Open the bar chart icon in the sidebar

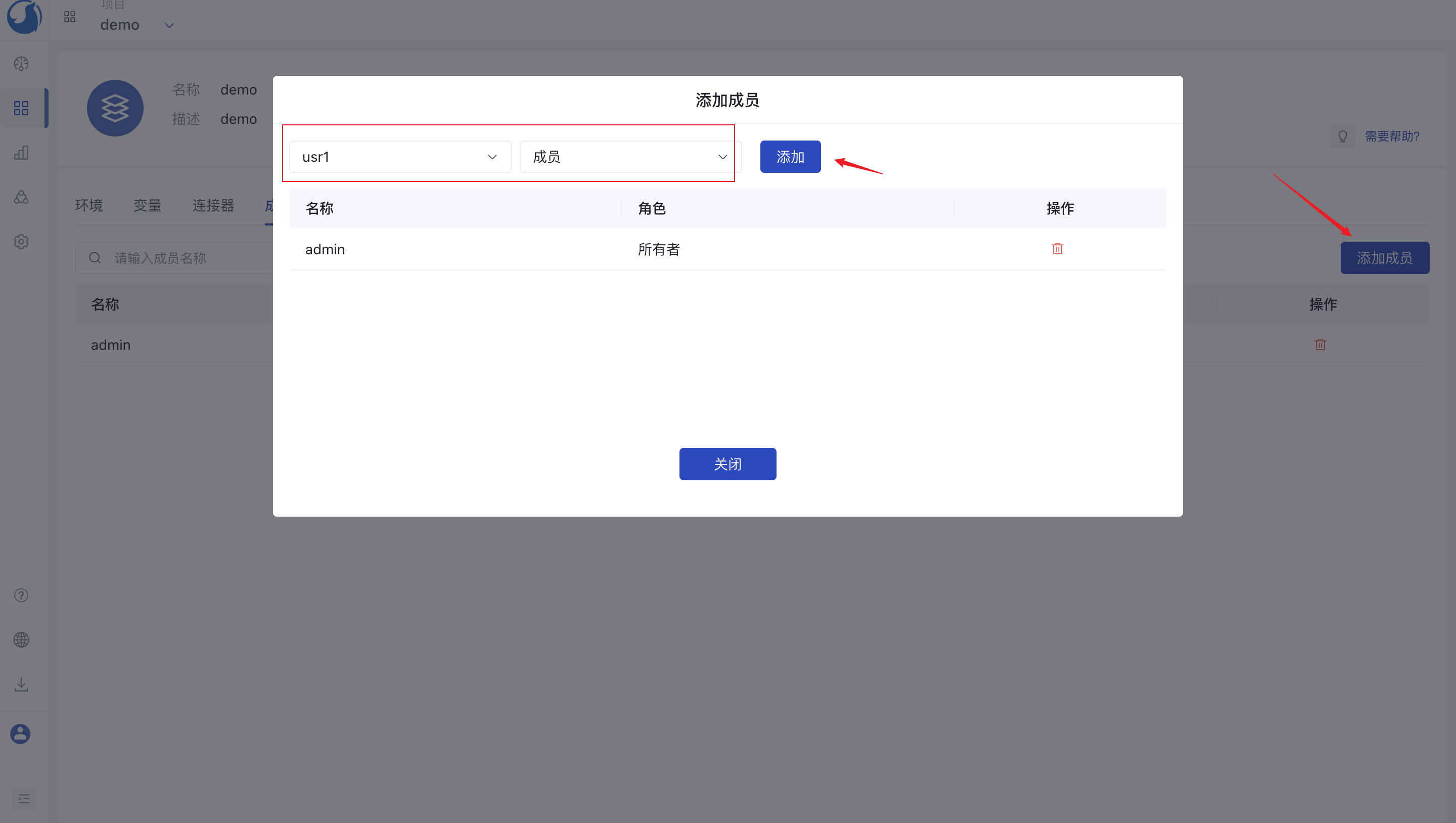click(21, 153)
